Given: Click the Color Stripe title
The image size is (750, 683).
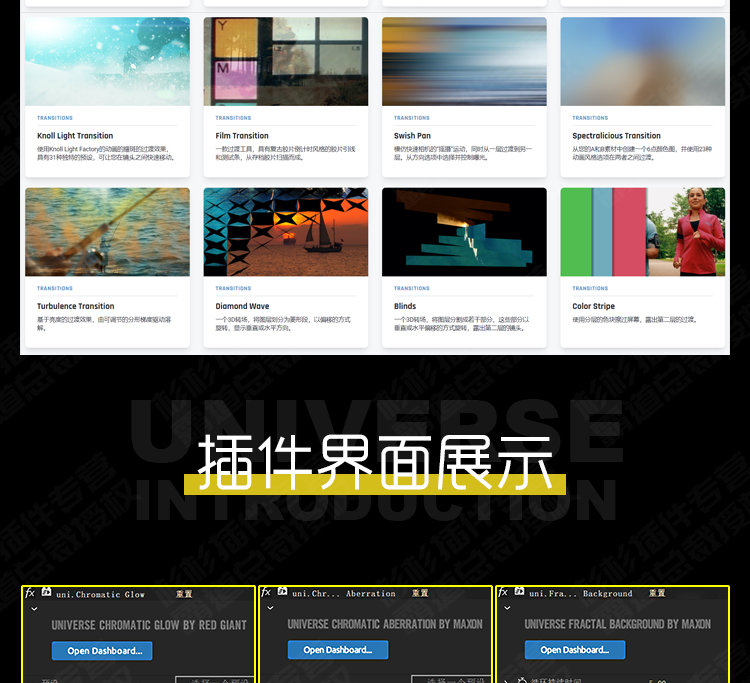Looking at the screenshot, I should click(x=594, y=306).
